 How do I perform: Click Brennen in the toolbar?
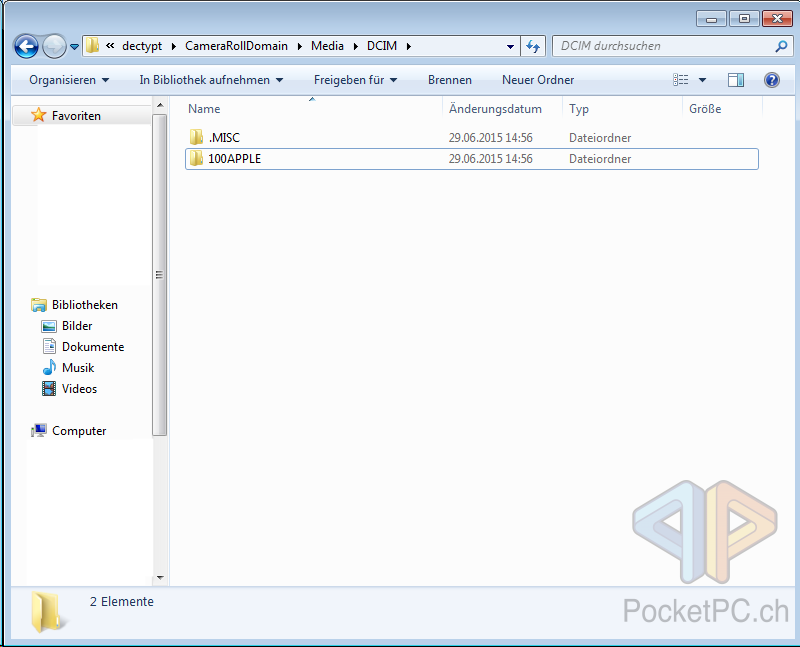click(x=449, y=80)
